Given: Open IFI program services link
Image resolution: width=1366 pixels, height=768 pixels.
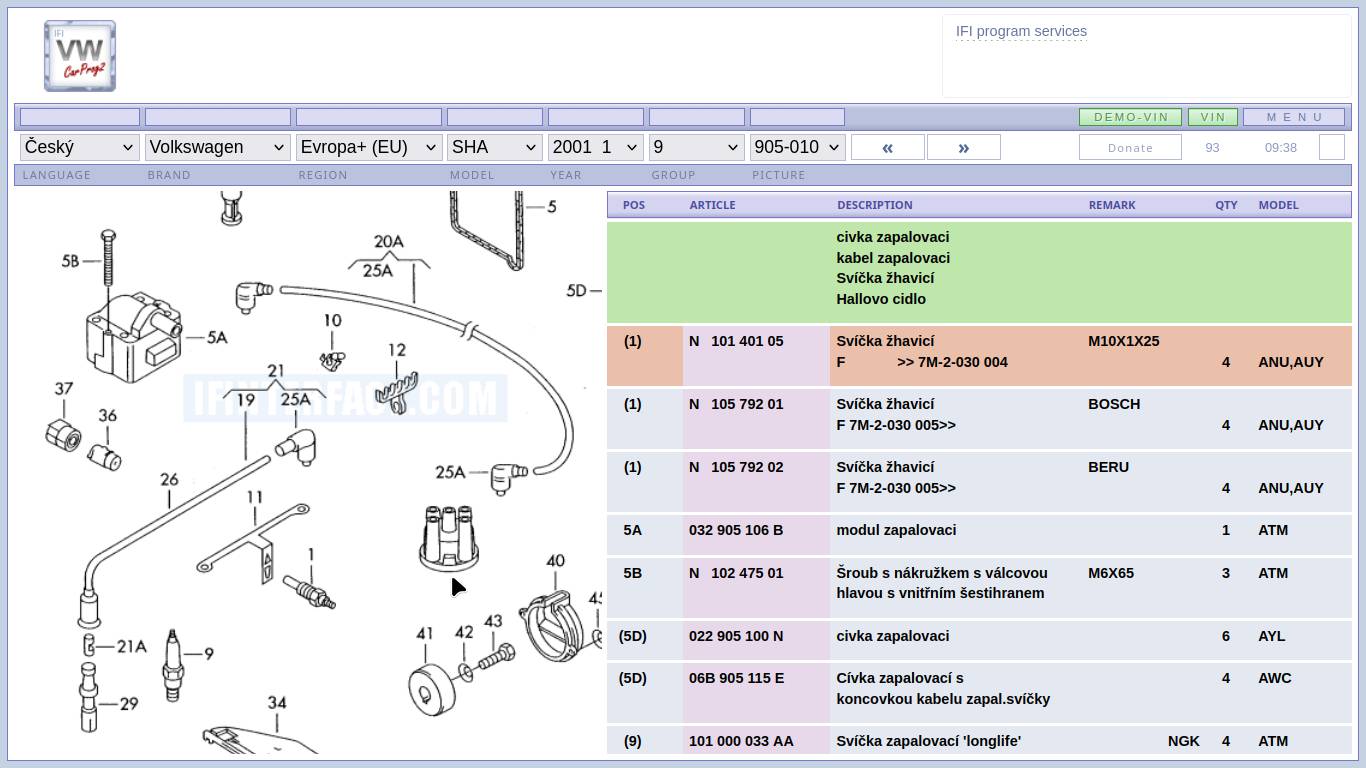Looking at the screenshot, I should point(1021,31).
